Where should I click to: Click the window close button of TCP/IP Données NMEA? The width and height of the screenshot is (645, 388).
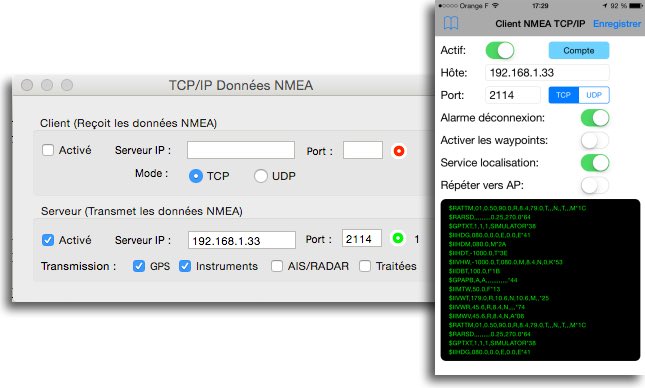[27, 85]
